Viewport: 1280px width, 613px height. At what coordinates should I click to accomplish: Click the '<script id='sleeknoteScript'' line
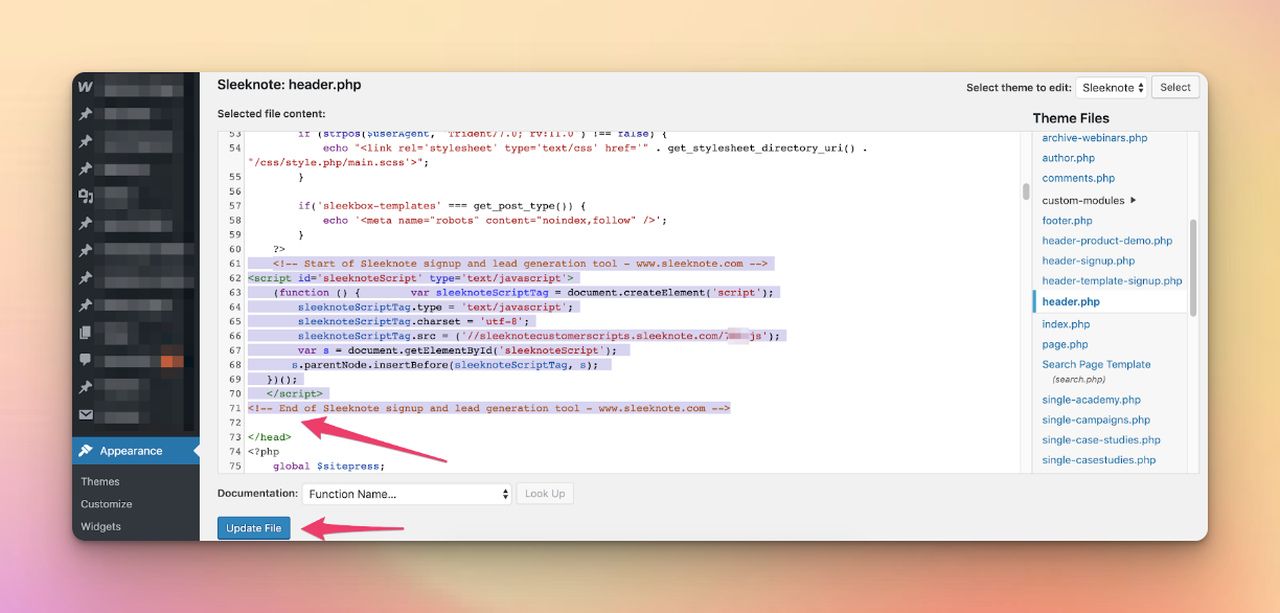[411, 278]
